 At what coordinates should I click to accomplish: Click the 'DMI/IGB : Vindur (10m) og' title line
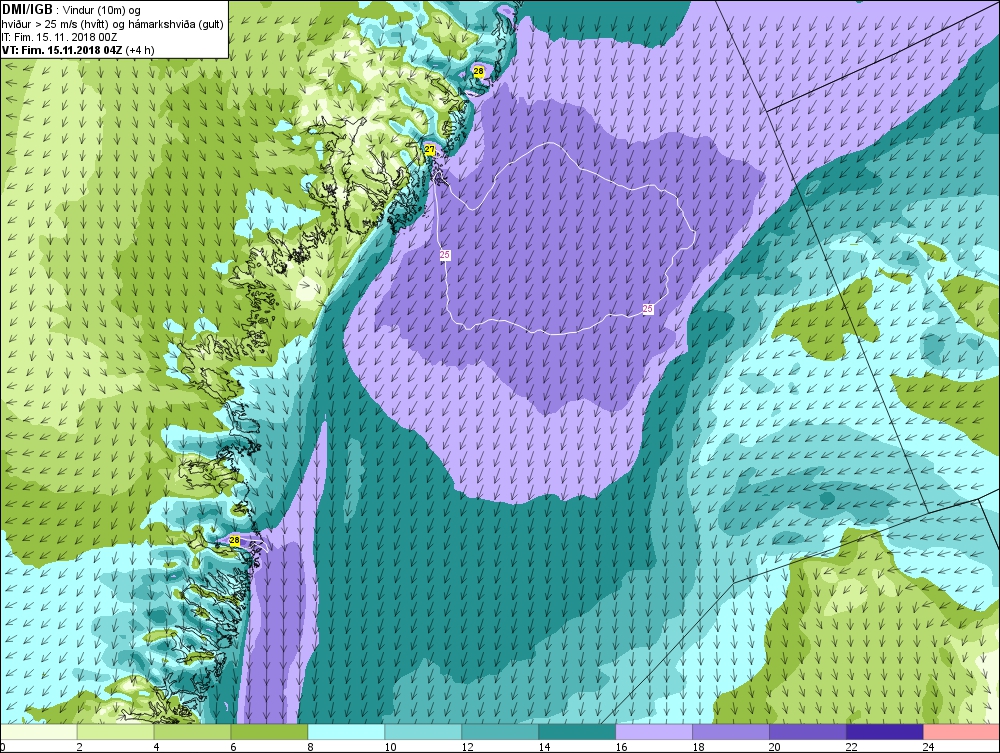71,10
